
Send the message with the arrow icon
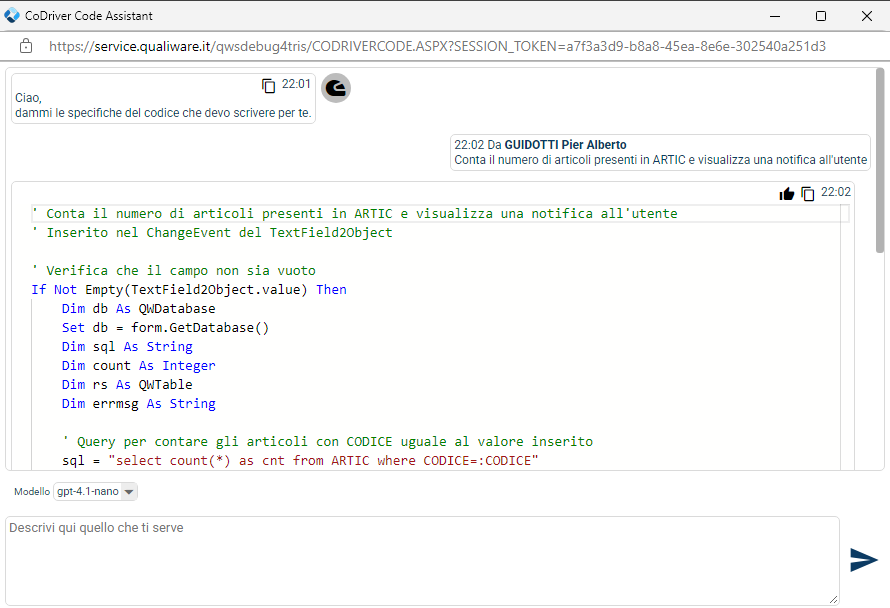click(863, 560)
